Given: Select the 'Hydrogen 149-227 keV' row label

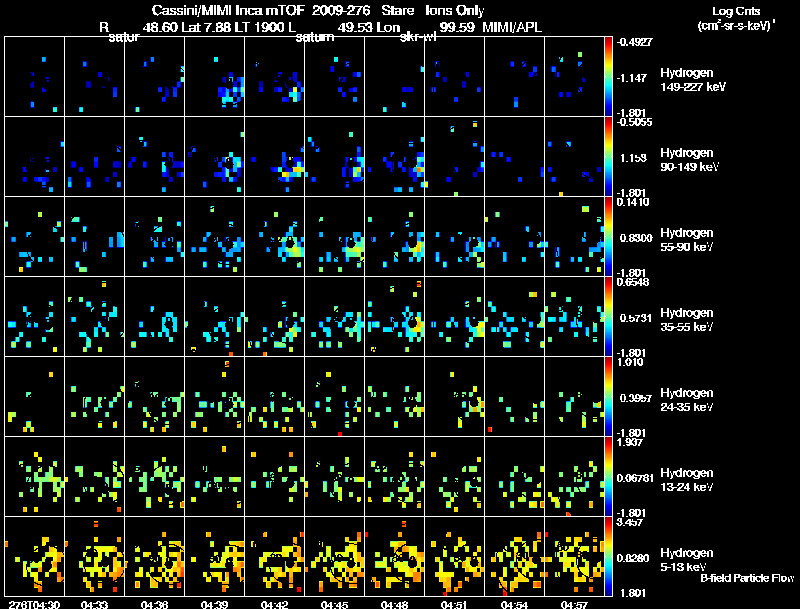Looking at the screenshot, I should (x=692, y=80).
